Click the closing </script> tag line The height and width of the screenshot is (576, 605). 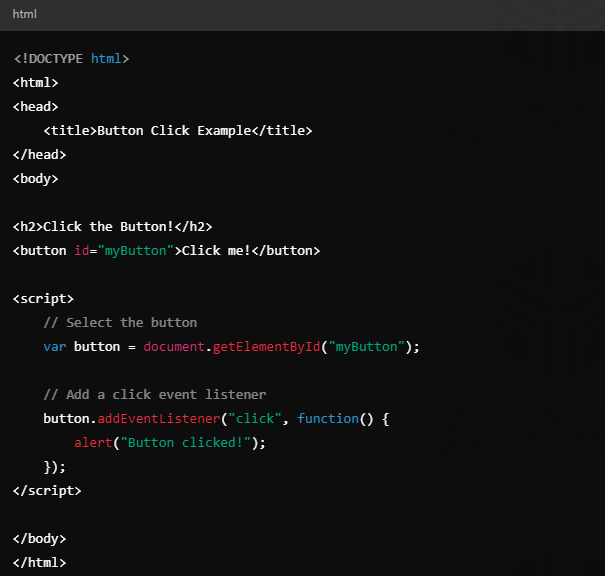point(47,491)
